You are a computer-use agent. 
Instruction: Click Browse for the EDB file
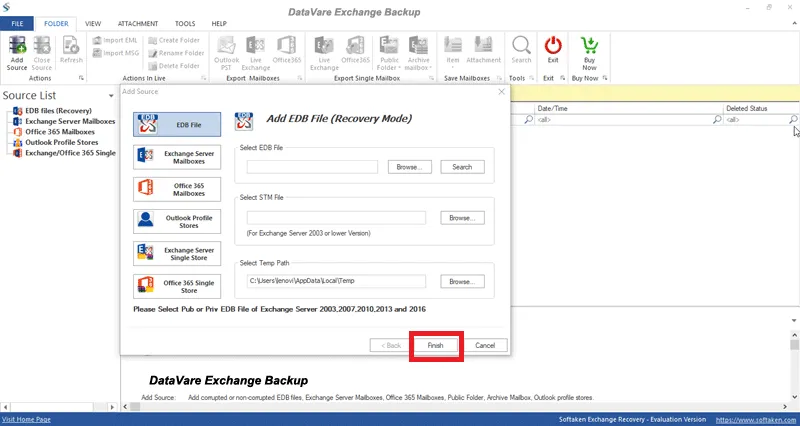click(410, 167)
